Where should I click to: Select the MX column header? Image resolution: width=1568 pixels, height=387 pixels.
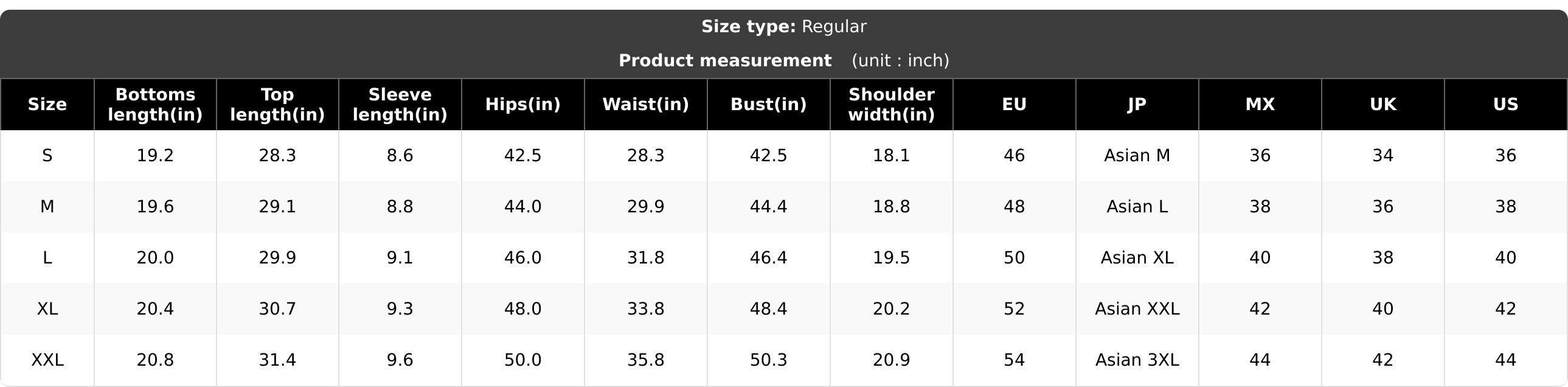pos(1260,105)
